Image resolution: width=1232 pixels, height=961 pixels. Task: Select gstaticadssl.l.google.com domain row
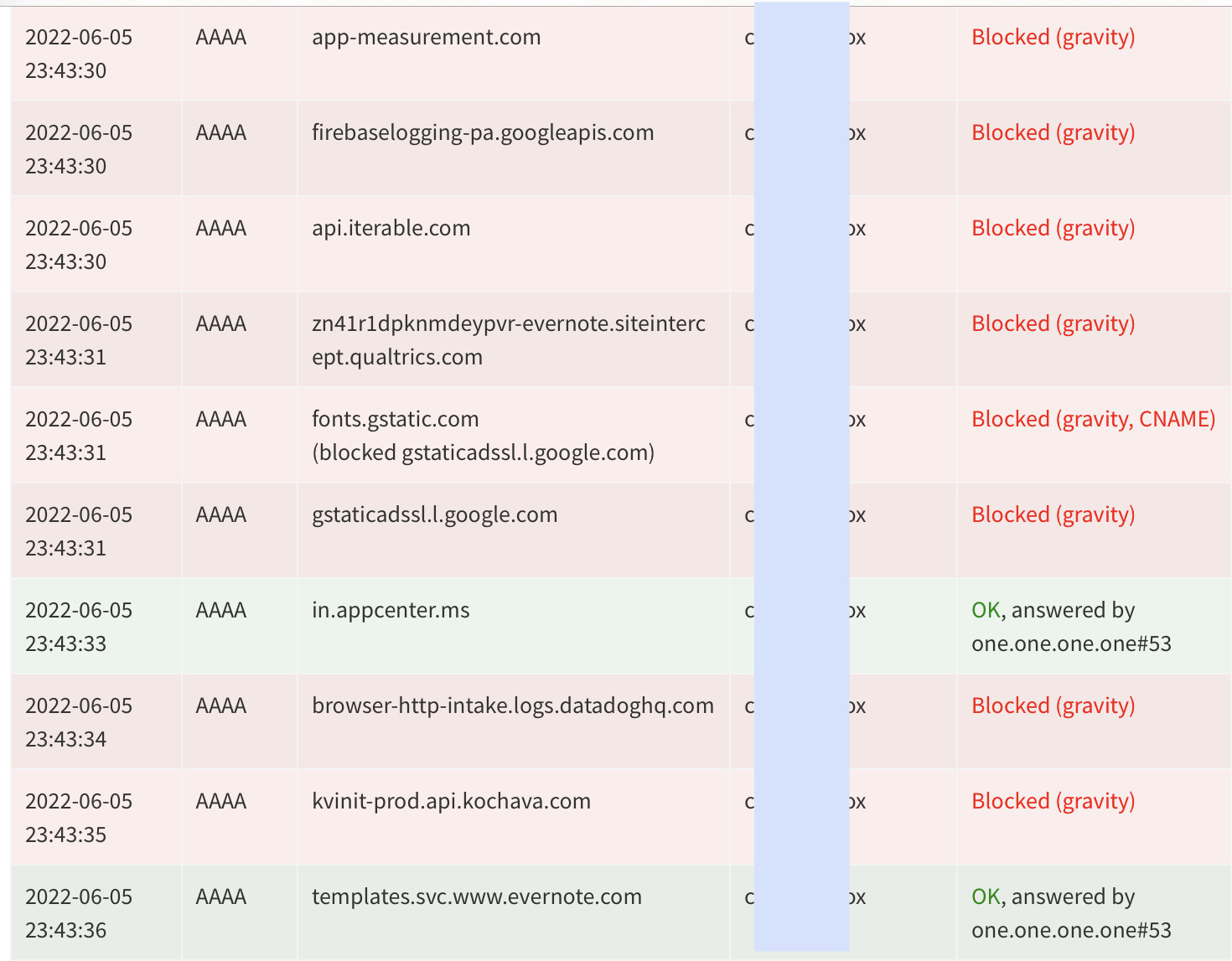pyautogui.click(x=434, y=514)
